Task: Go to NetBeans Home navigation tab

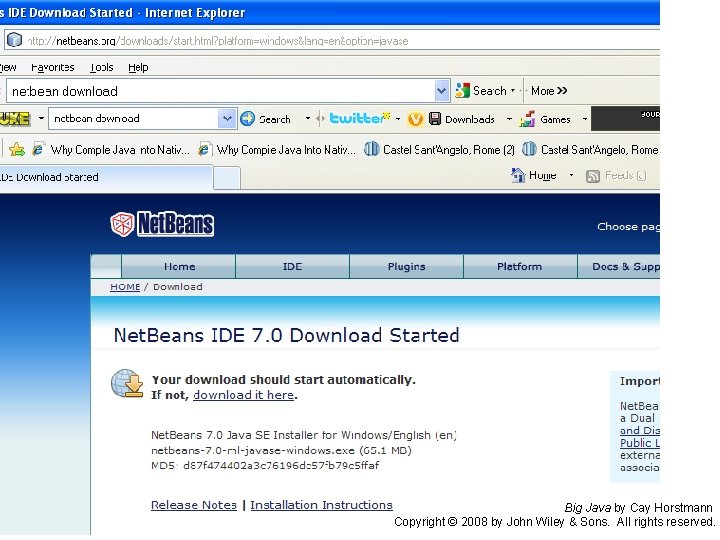Action: 179,266
